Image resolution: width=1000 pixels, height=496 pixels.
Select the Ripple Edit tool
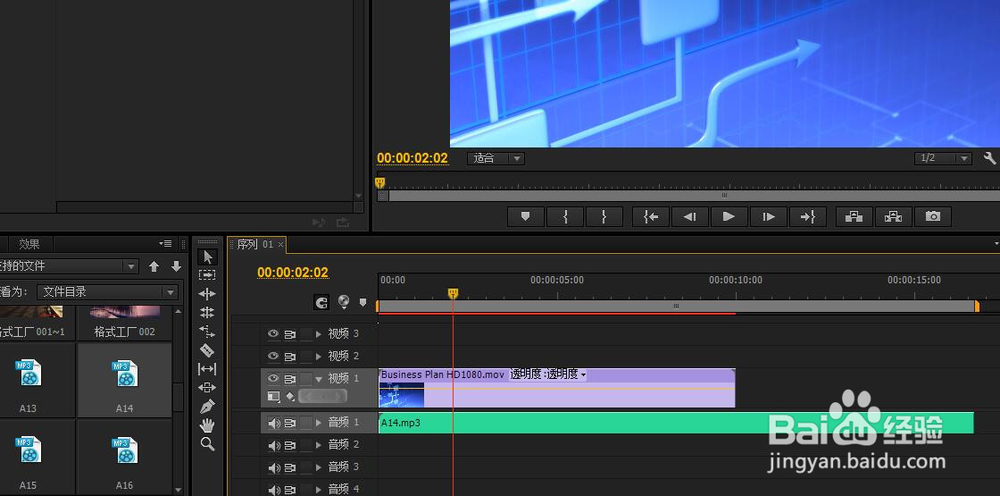(207, 294)
